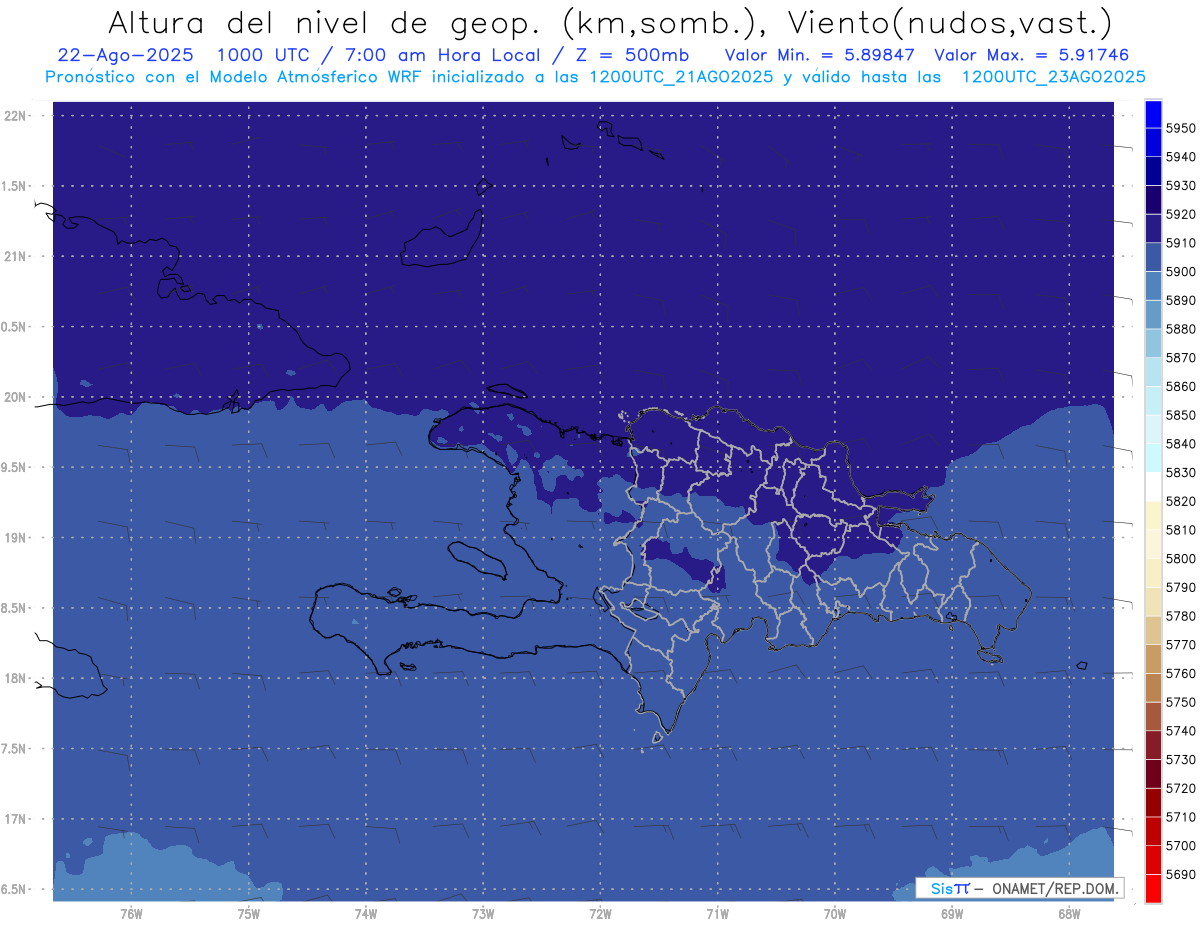1200x927 pixels.
Task: Click the longitude label 74W
Action: (365, 913)
